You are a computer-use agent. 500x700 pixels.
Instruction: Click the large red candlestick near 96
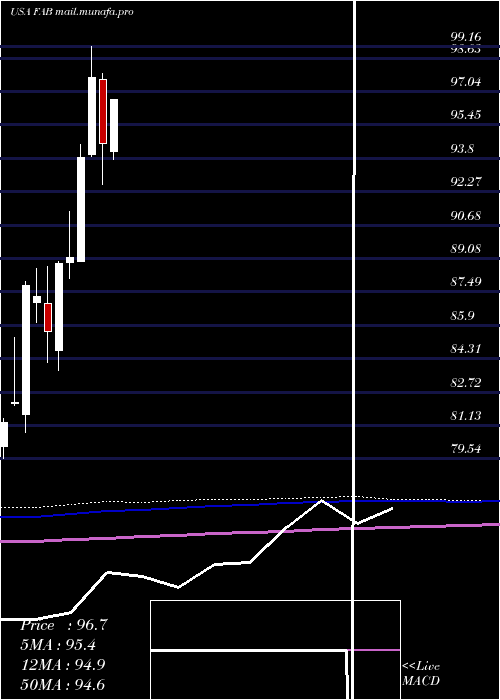coord(103,112)
